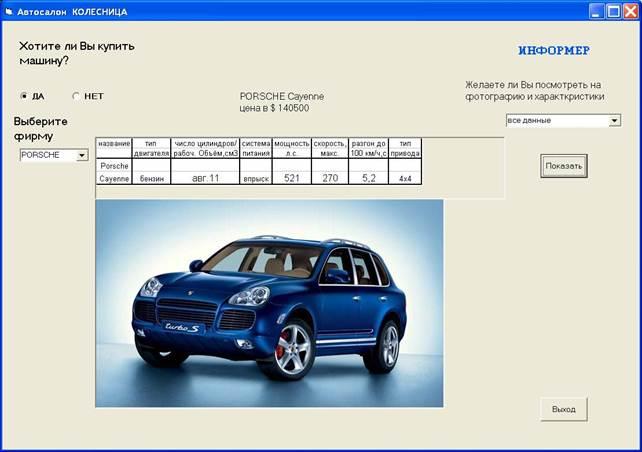Click the ИНФОРМЕР heading
The width and height of the screenshot is (642, 452).
tap(554, 50)
